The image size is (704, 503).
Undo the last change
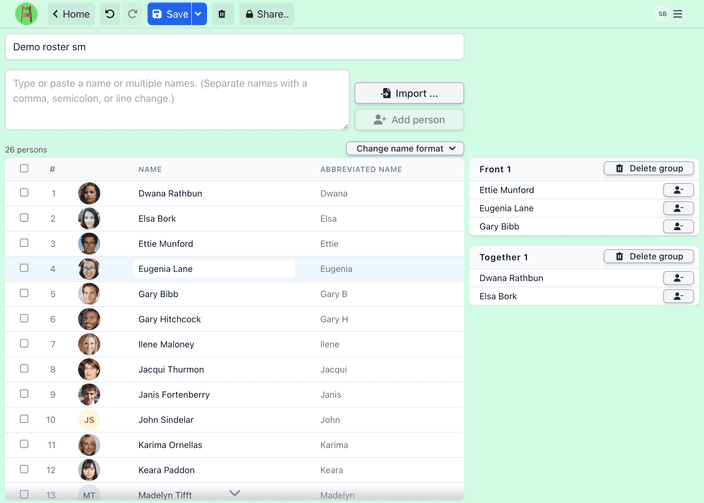110,14
